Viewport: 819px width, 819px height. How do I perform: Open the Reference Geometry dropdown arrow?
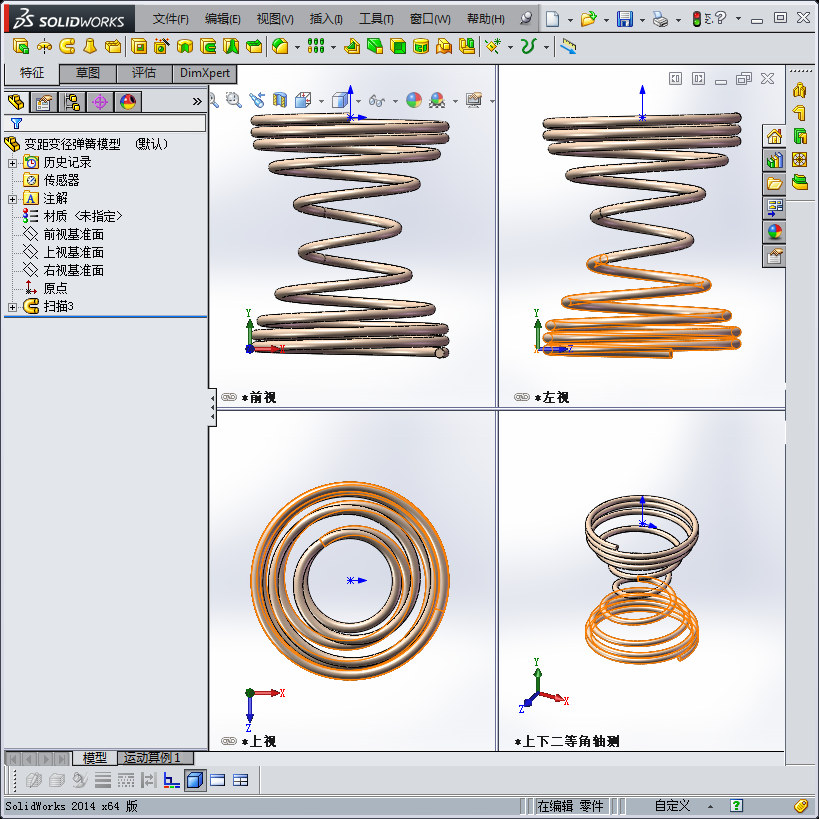pyautogui.click(x=510, y=47)
